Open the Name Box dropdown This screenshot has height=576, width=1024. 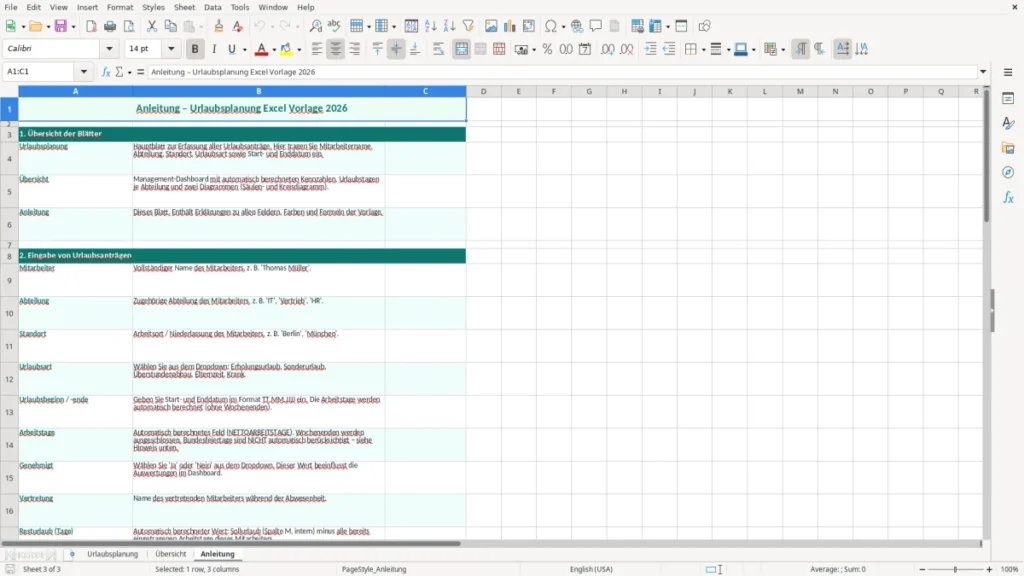pyautogui.click(x=84, y=72)
